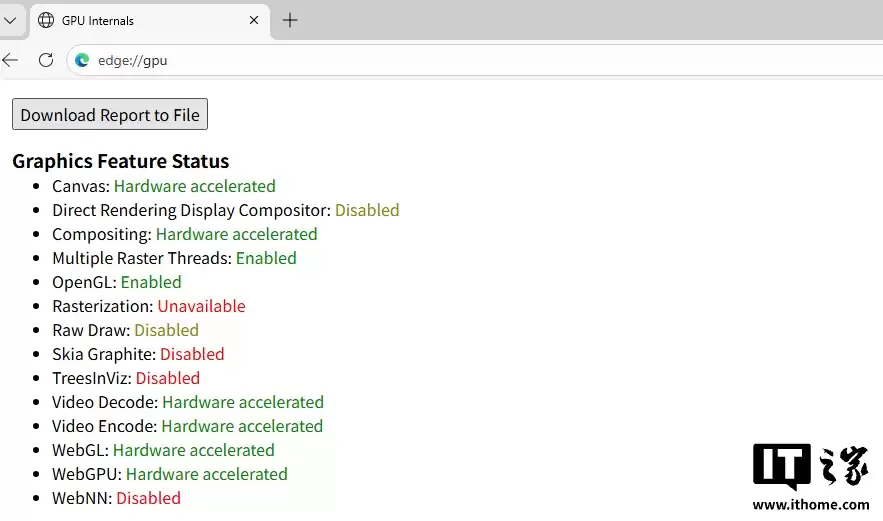Image resolution: width=883 pixels, height=521 pixels.
Task: Click the Skia Graphite Disabled entry
Action: pyautogui.click(x=138, y=354)
